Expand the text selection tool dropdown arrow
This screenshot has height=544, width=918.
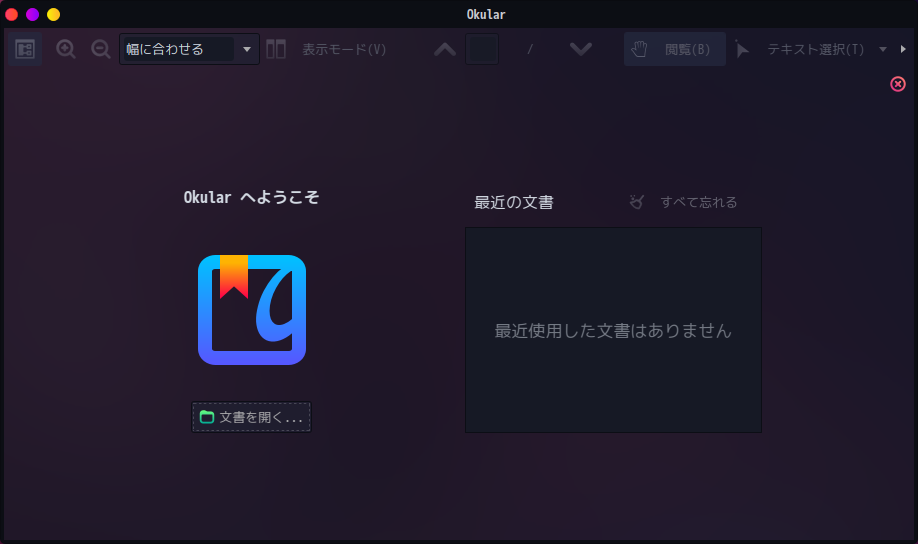pyautogui.click(x=883, y=49)
